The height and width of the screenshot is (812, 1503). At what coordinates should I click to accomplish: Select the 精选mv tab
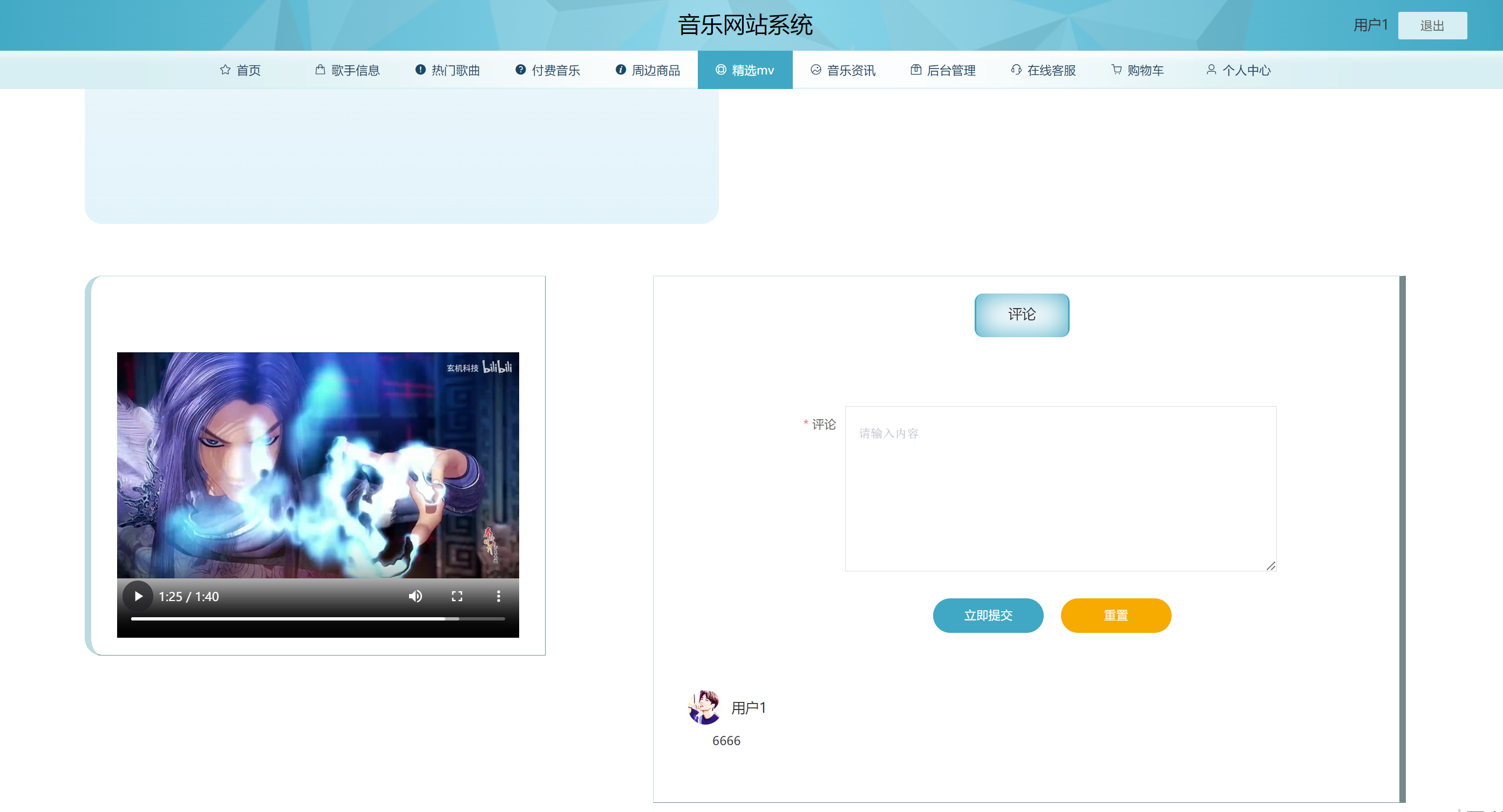[745, 70]
